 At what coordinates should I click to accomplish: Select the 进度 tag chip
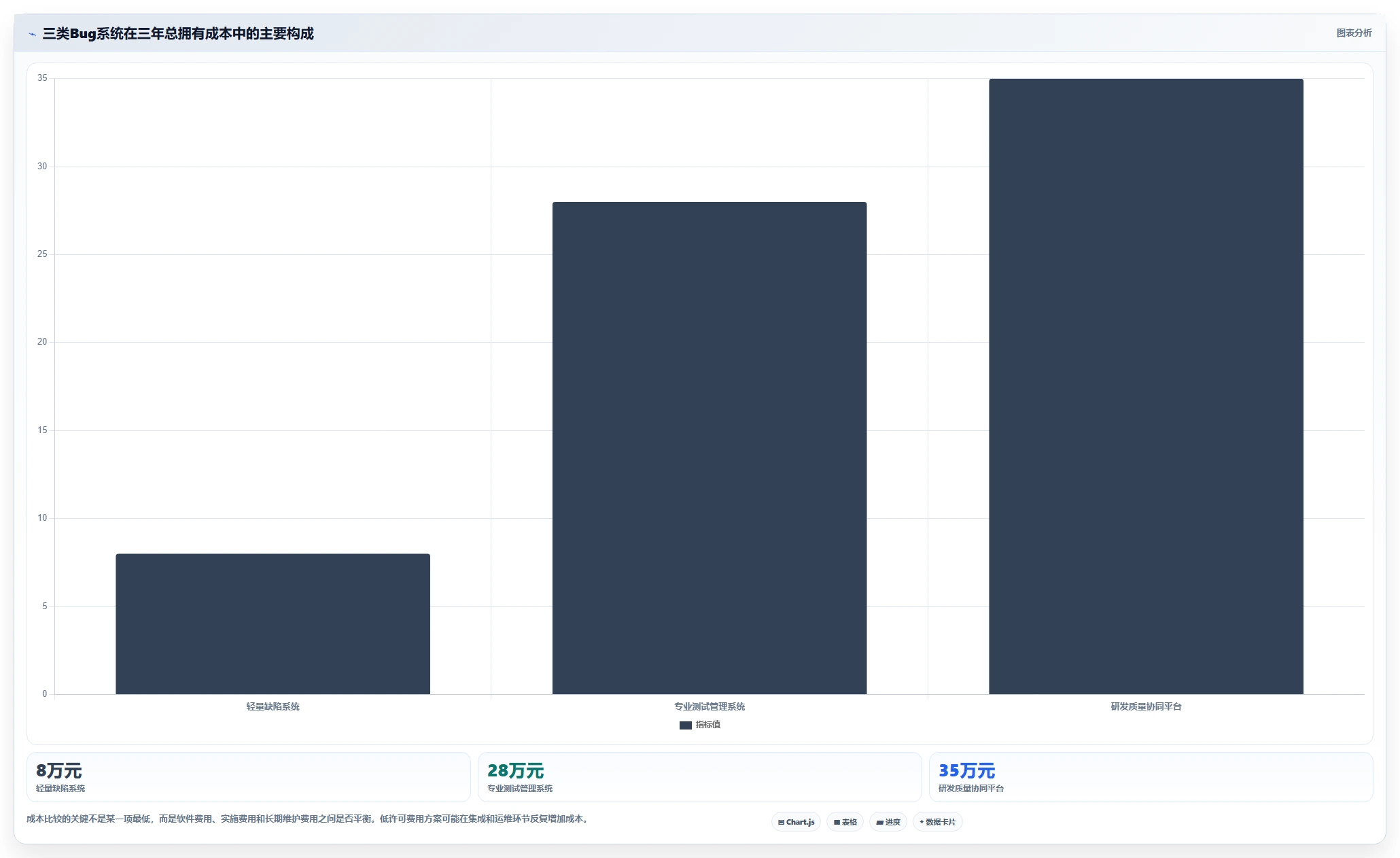click(888, 822)
